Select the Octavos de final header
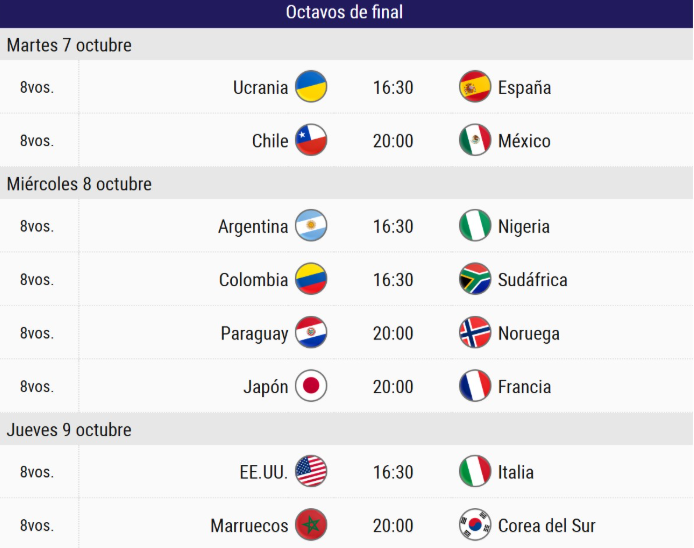The width and height of the screenshot is (694, 548). (x=345, y=12)
